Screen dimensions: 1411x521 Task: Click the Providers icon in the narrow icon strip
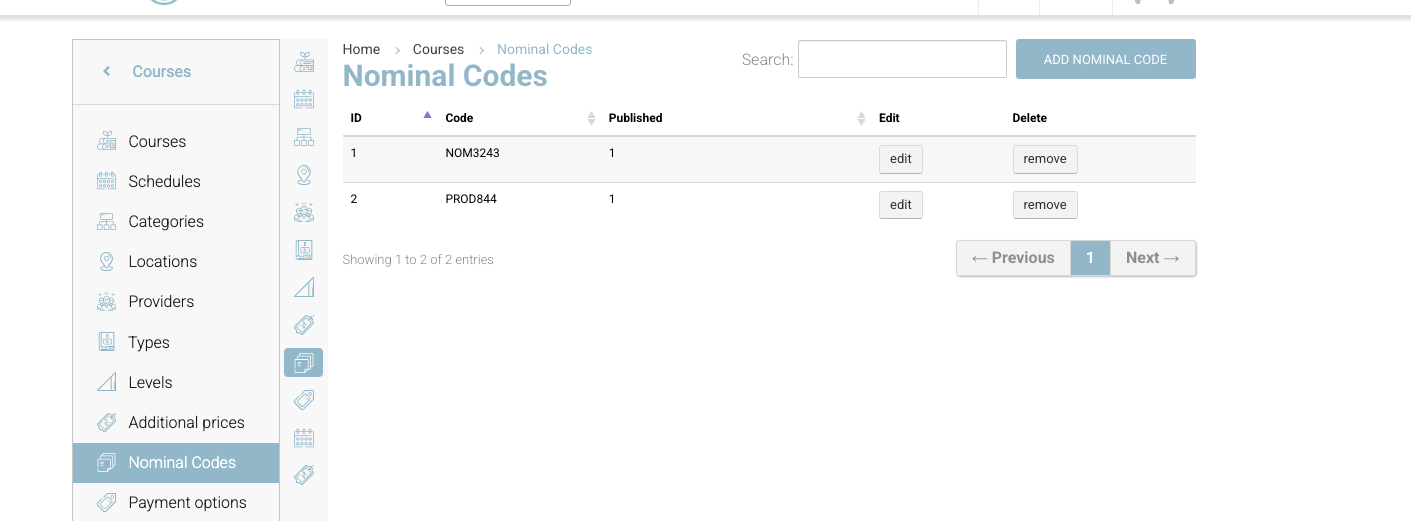point(304,212)
